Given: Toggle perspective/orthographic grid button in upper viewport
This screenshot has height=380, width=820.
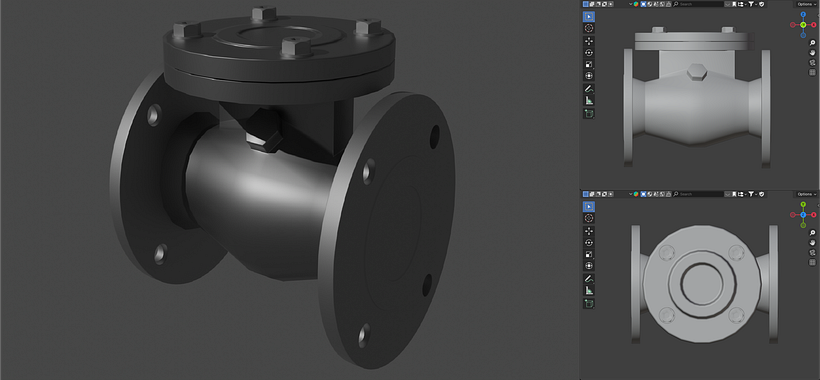Looking at the screenshot, I should [812, 72].
